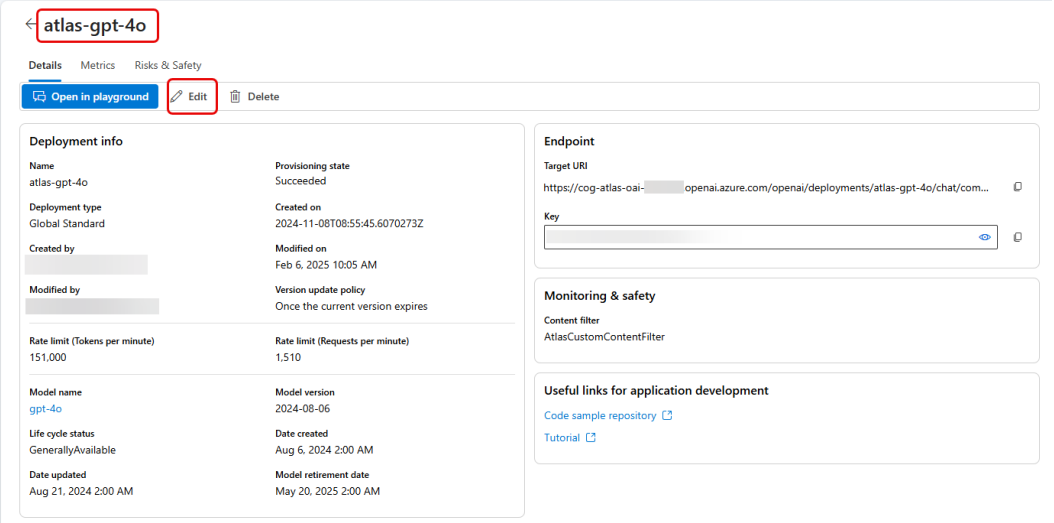Screen dimensions: 1054x523
Task: Select the Aug 21, 2024 date updated value
Action: click(x=81, y=491)
